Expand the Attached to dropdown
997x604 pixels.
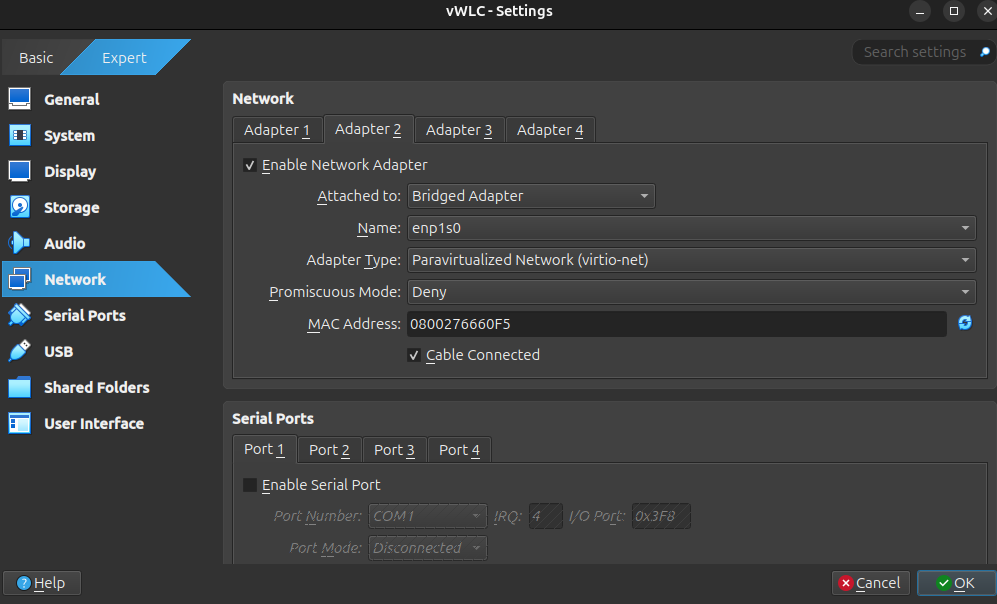531,196
